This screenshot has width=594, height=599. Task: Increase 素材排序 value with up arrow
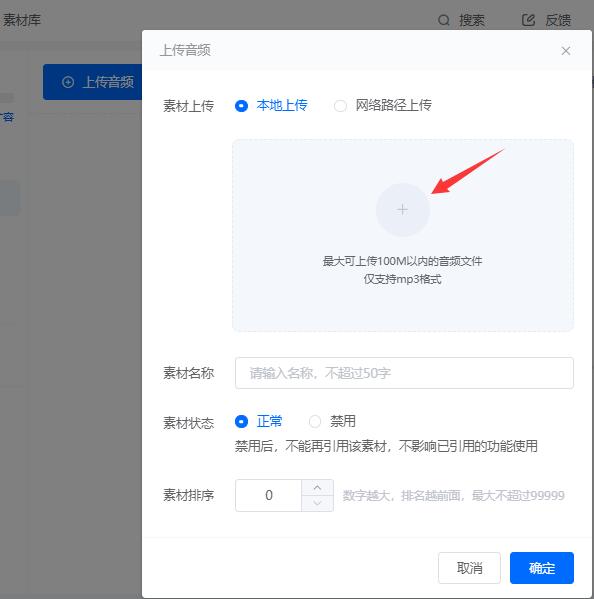coord(317,488)
